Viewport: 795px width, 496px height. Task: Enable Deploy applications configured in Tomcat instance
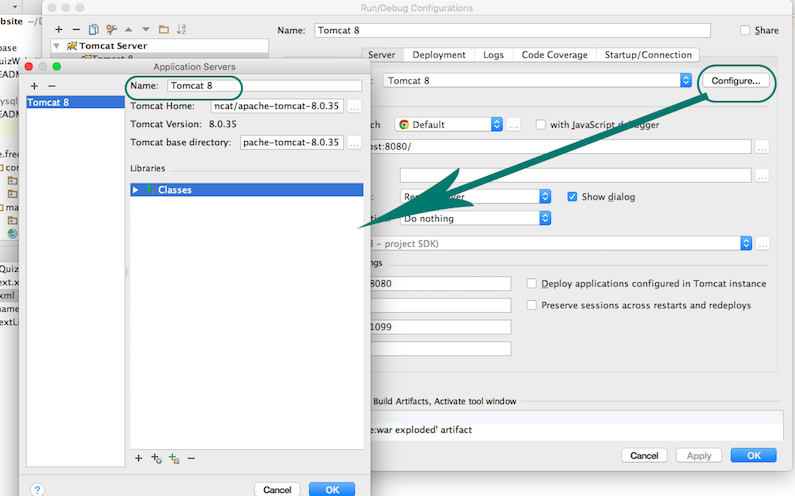tap(531, 283)
